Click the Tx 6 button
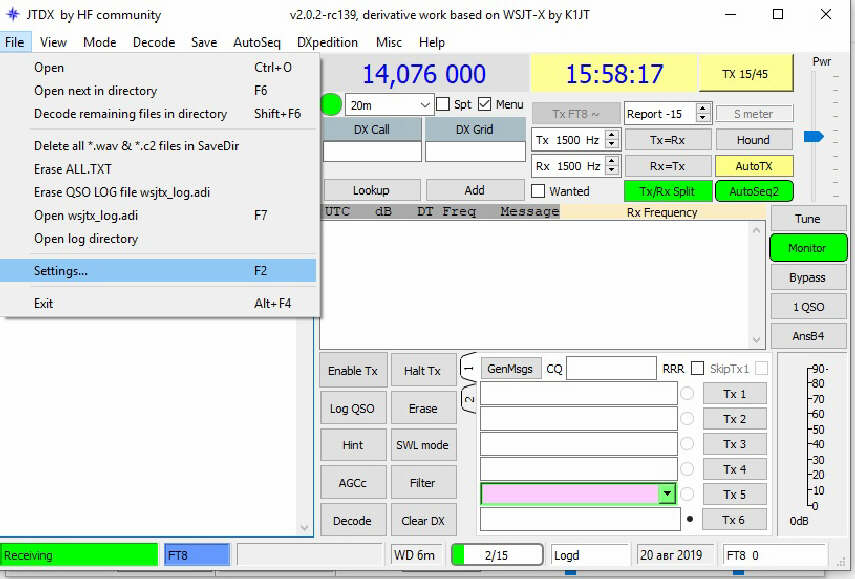The image size is (855, 579). (734, 520)
